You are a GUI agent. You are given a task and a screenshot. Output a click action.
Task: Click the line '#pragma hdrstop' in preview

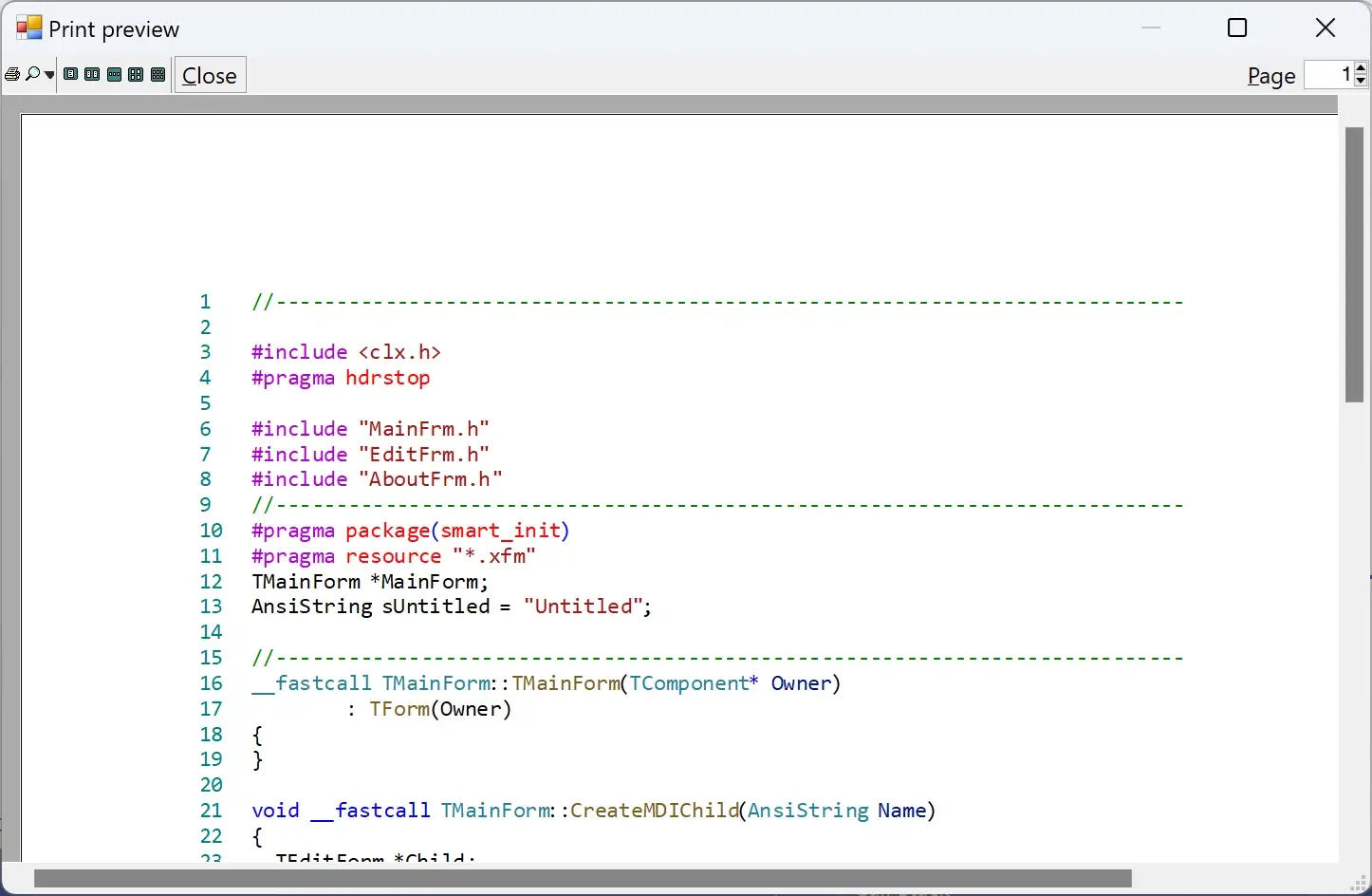coord(341,378)
